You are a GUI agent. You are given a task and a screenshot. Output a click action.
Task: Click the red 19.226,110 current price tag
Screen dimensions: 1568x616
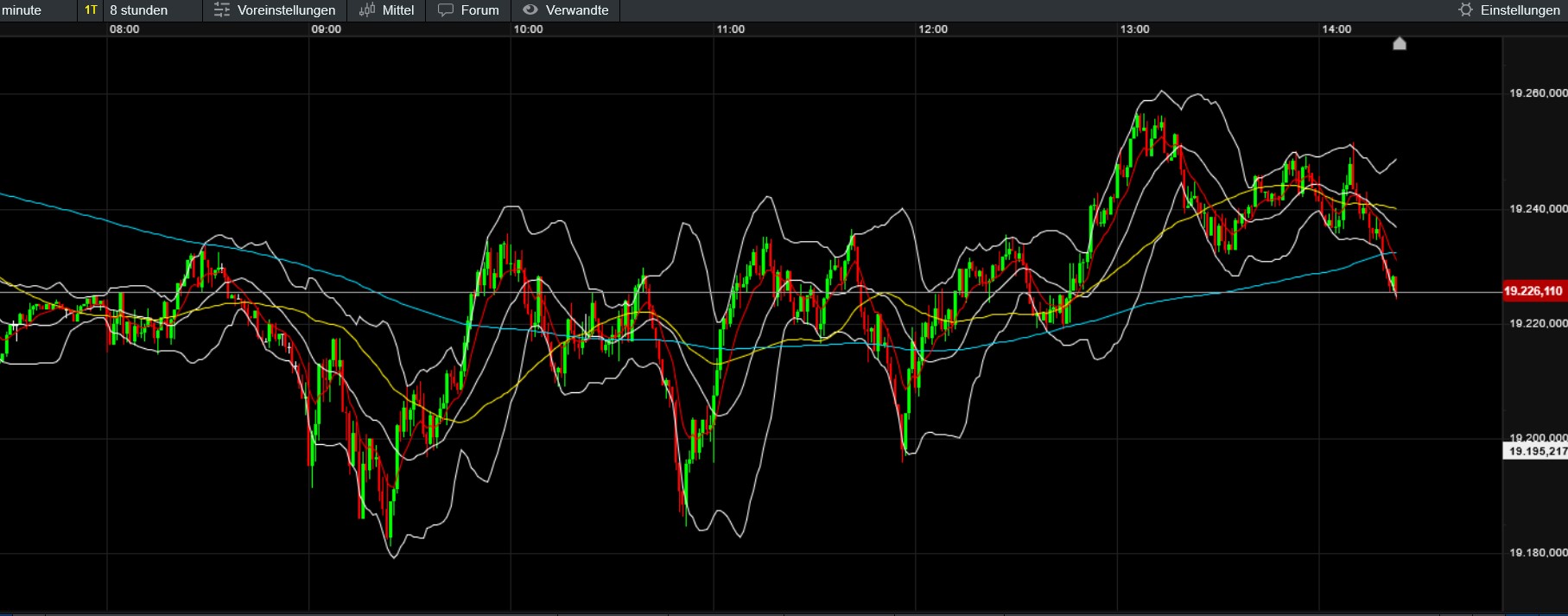click(x=1533, y=291)
